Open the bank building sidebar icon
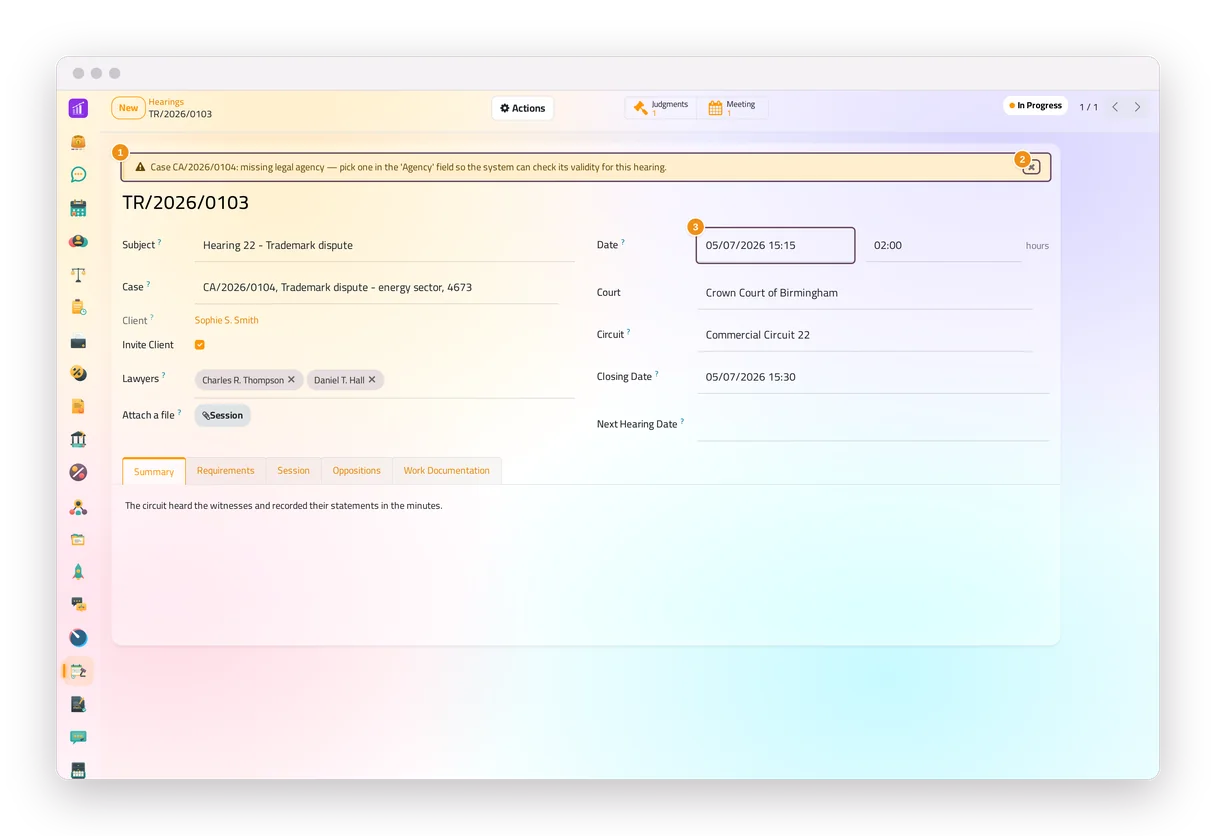Image resolution: width=1216 pixels, height=836 pixels. click(x=78, y=439)
